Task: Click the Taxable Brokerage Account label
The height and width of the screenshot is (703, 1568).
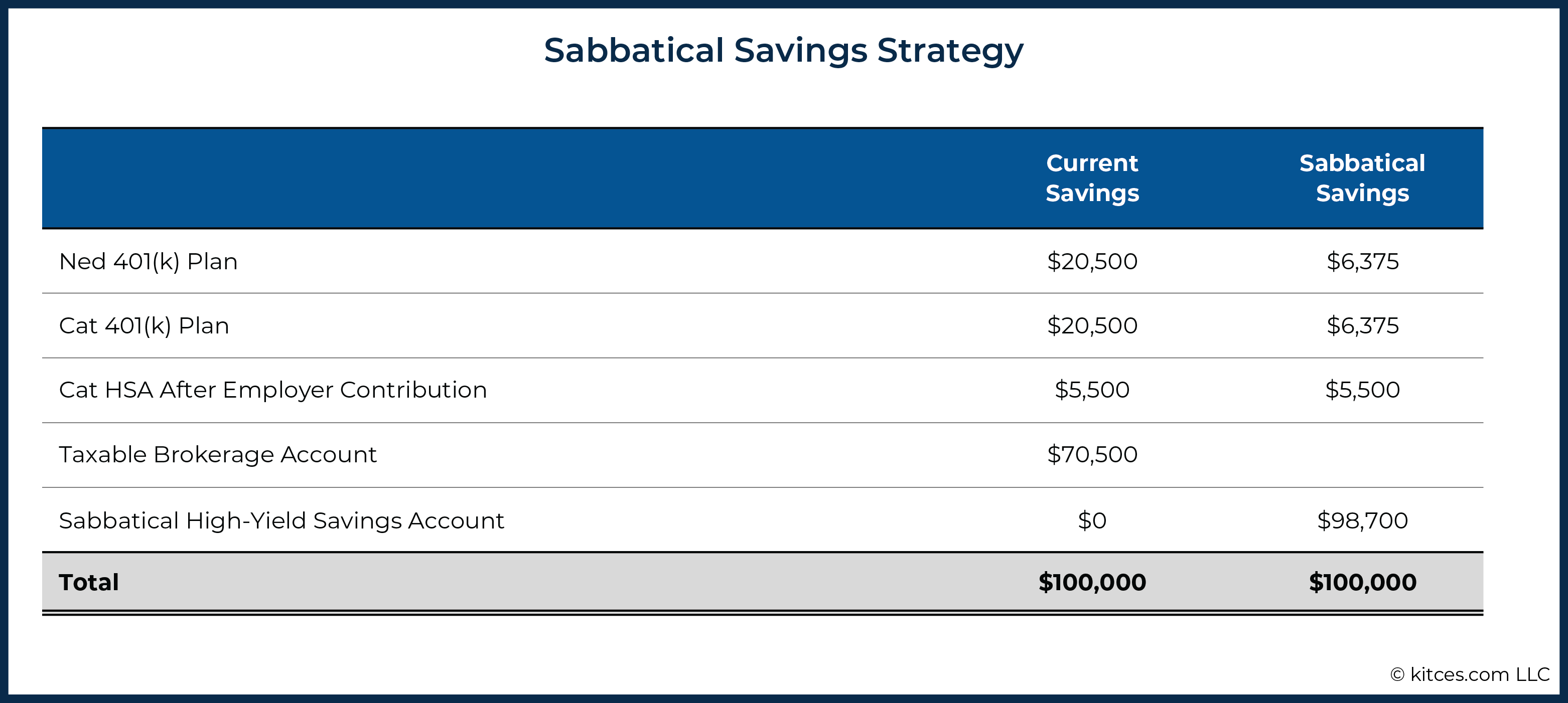Action: pos(217,455)
